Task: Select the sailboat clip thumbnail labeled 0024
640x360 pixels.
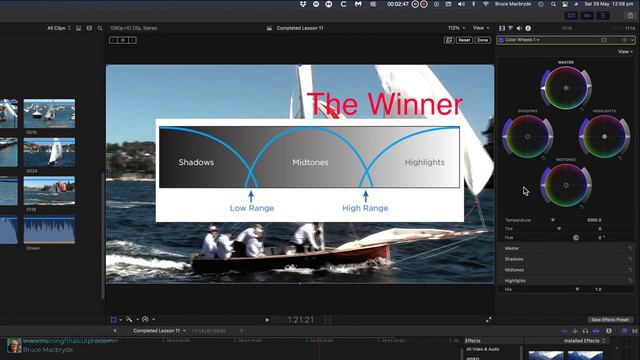Action: [49, 152]
